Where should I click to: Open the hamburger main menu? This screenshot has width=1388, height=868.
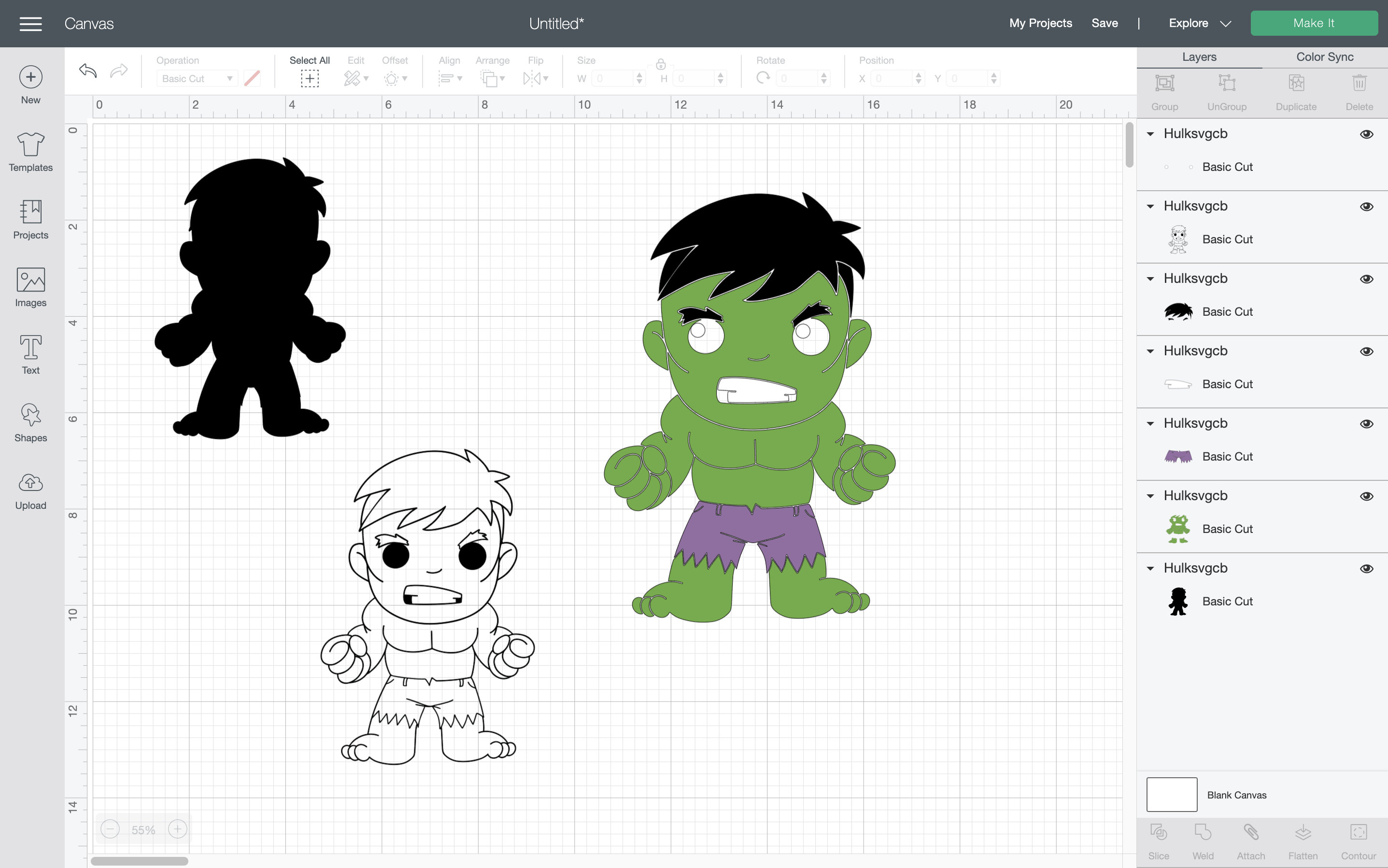[x=30, y=24]
